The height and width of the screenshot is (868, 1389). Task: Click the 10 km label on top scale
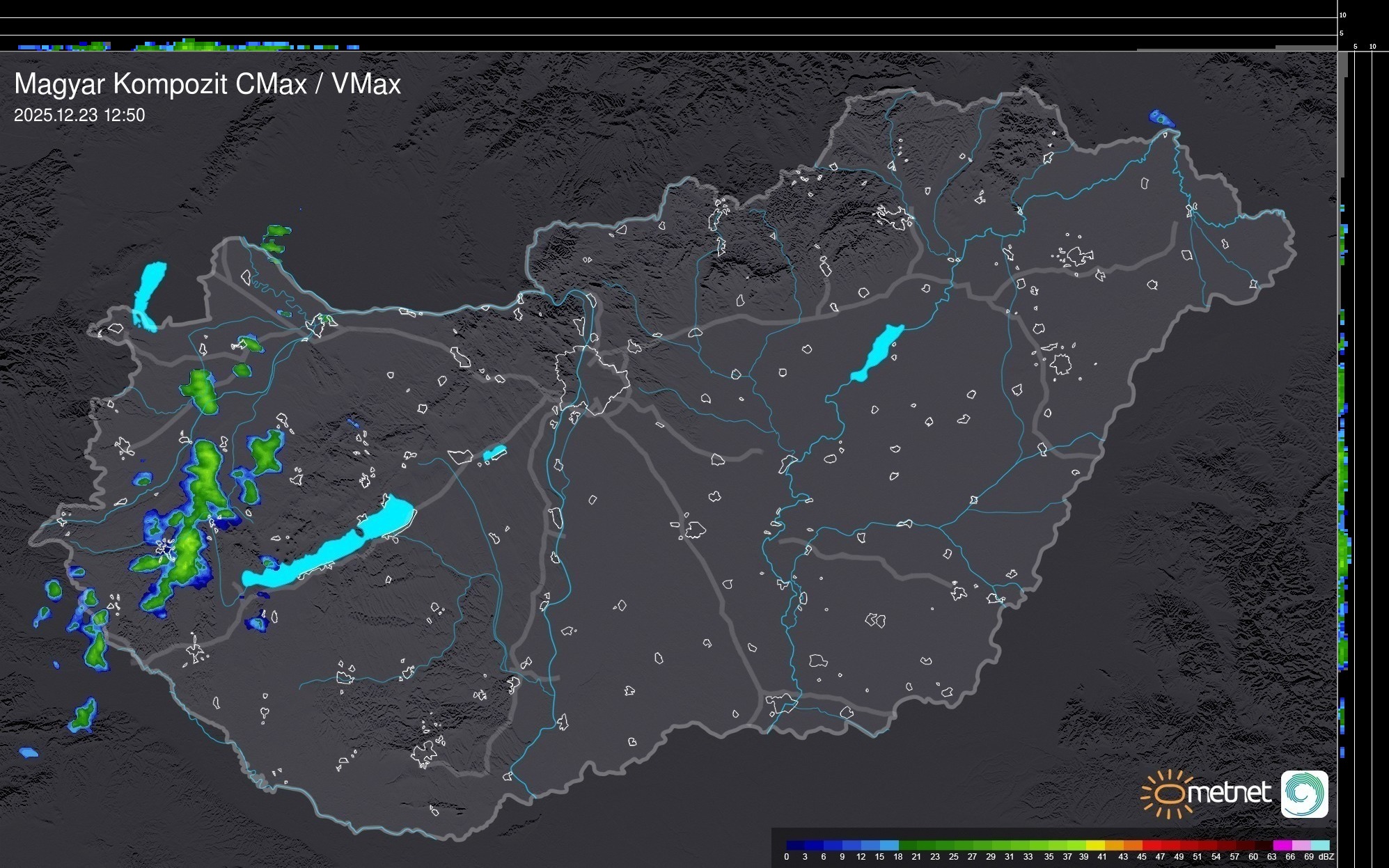click(1343, 15)
